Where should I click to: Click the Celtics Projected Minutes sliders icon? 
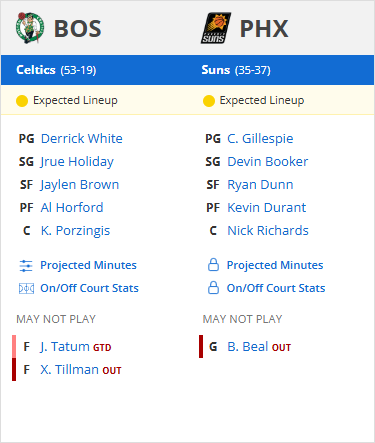coord(26,266)
